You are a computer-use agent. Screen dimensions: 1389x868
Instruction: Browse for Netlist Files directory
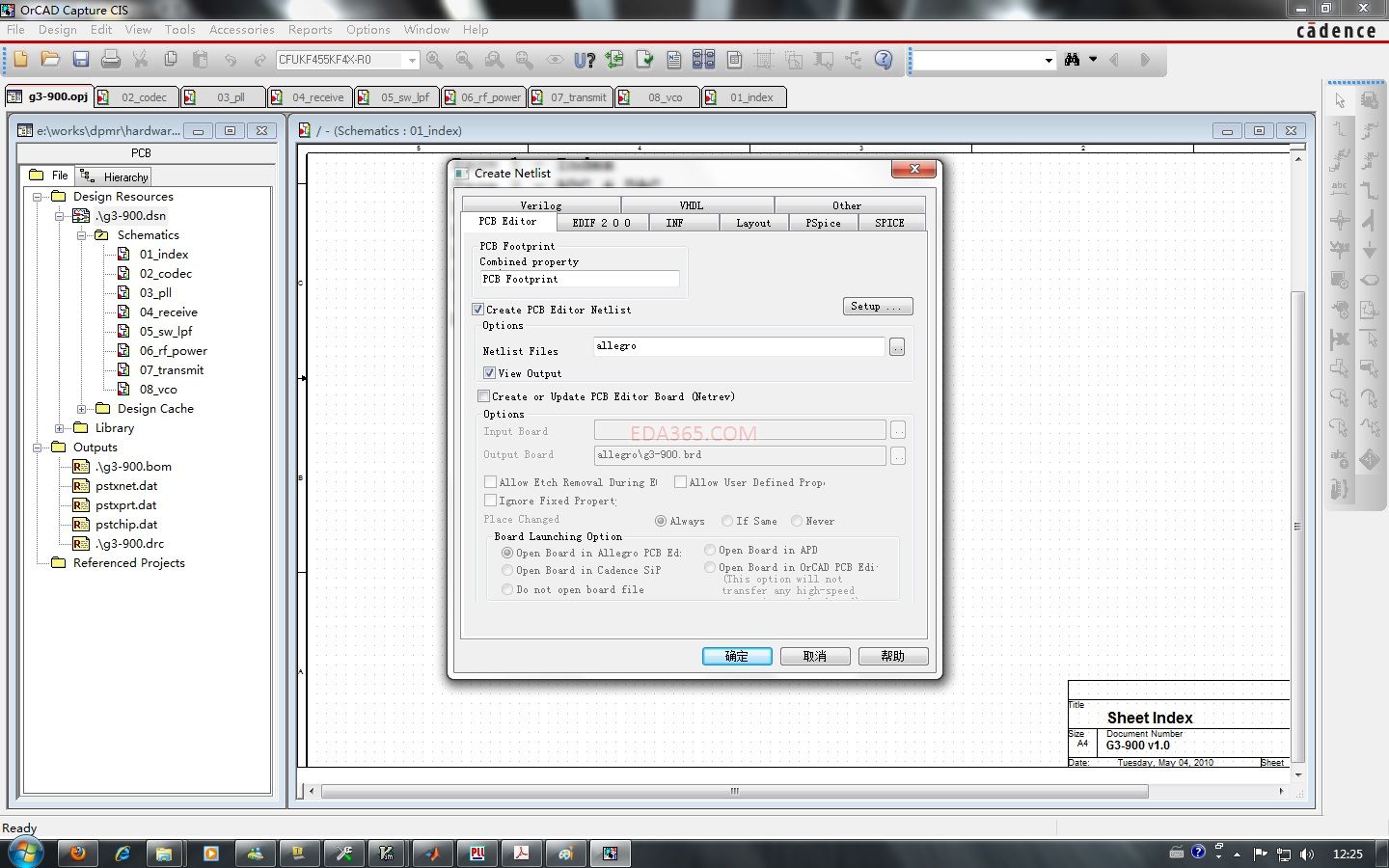(897, 347)
